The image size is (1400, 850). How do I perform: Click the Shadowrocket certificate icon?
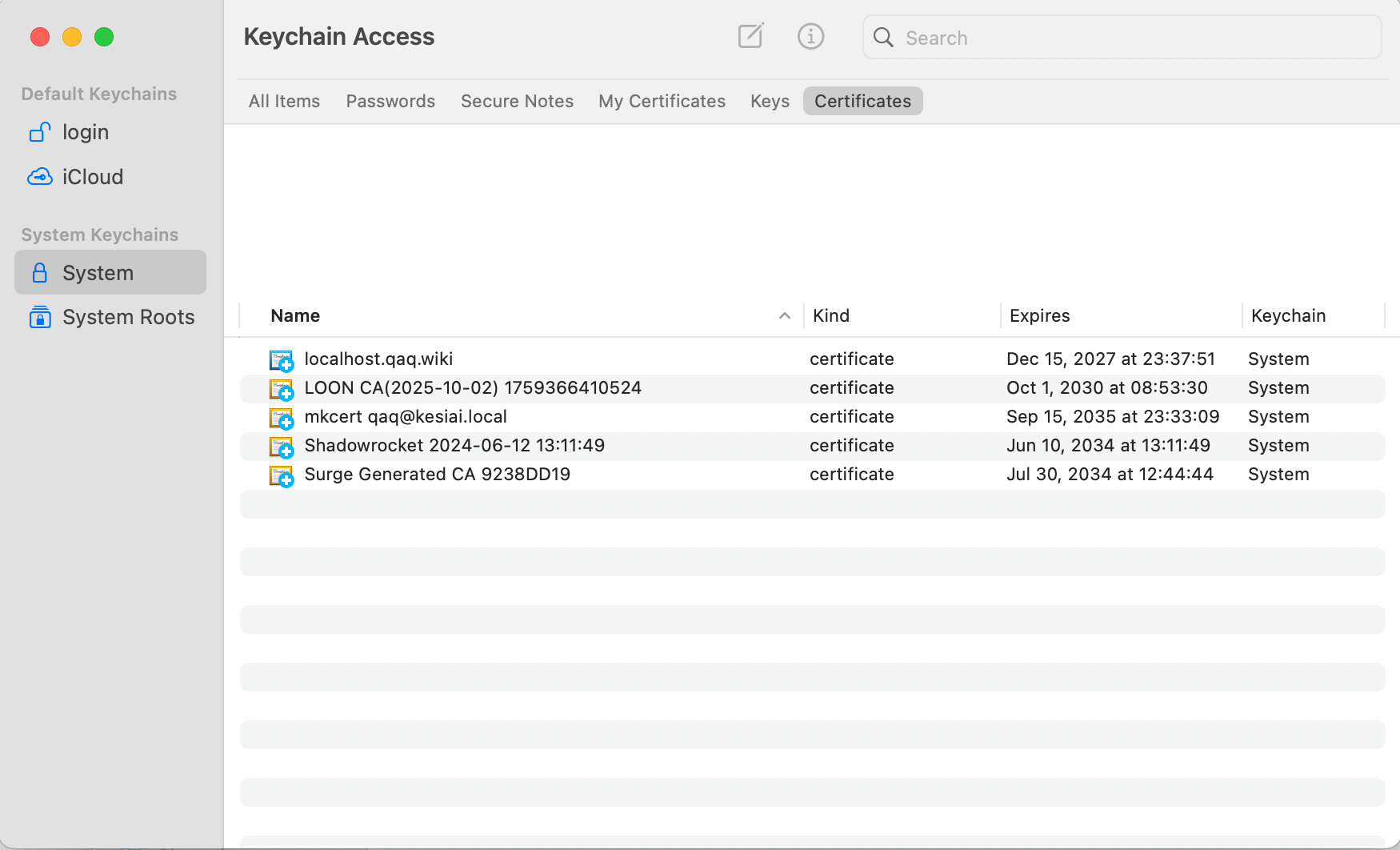[282, 447]
